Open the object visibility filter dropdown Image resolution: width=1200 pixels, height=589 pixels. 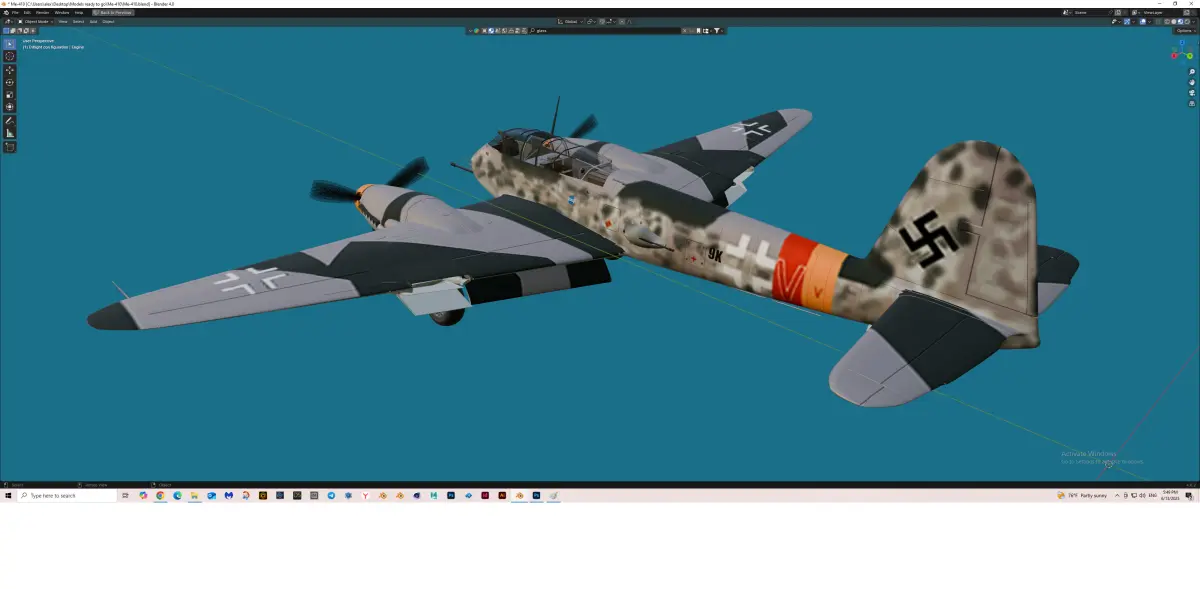(x=1116, y=22)
